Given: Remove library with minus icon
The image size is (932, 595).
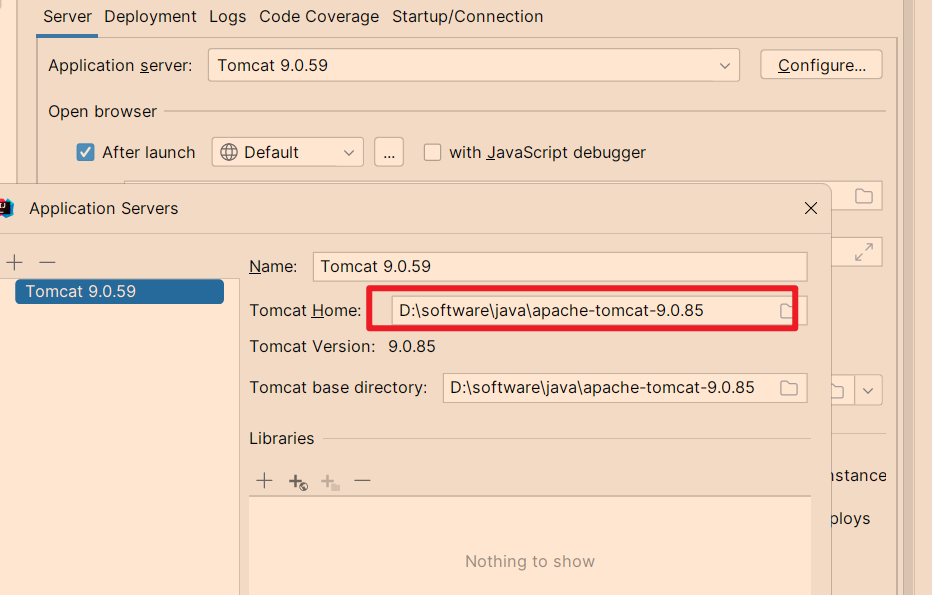Looking at the screenshot, I should tap(362, 480).
